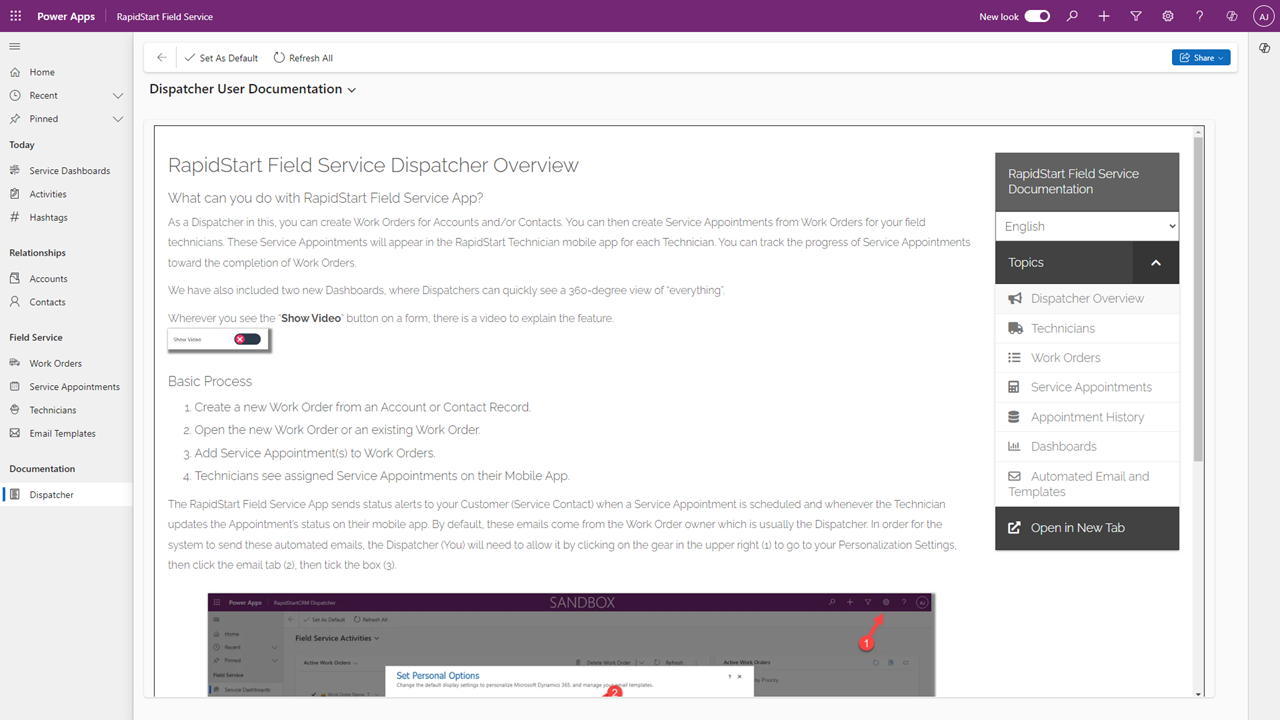Open Service Dashboards label in the sidebar
Screen dimensions: 1280x720
(70, 171)
